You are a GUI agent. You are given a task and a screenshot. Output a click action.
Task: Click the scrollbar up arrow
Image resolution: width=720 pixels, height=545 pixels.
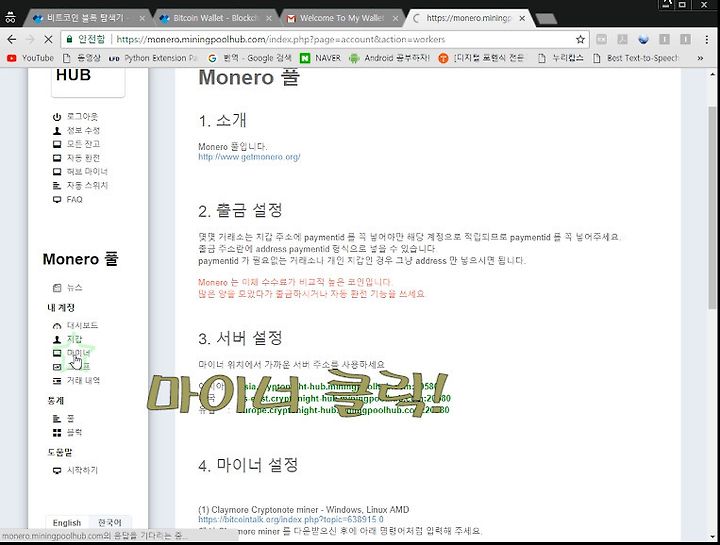point(712,74)
